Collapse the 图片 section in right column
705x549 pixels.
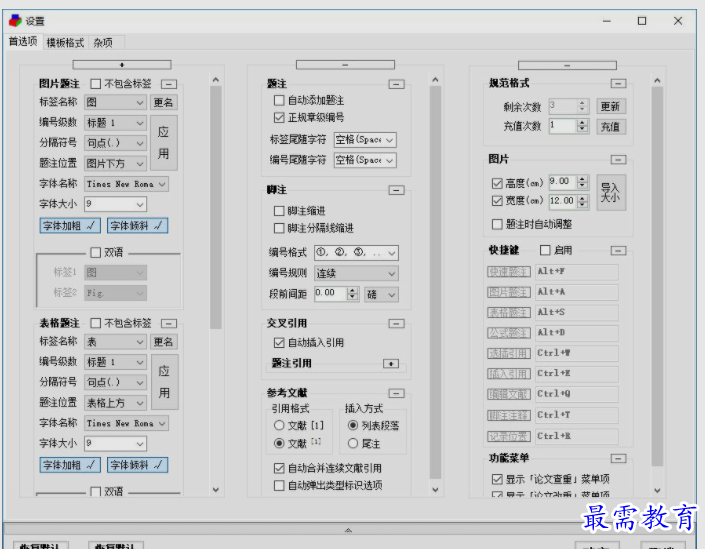coord(618,160)
